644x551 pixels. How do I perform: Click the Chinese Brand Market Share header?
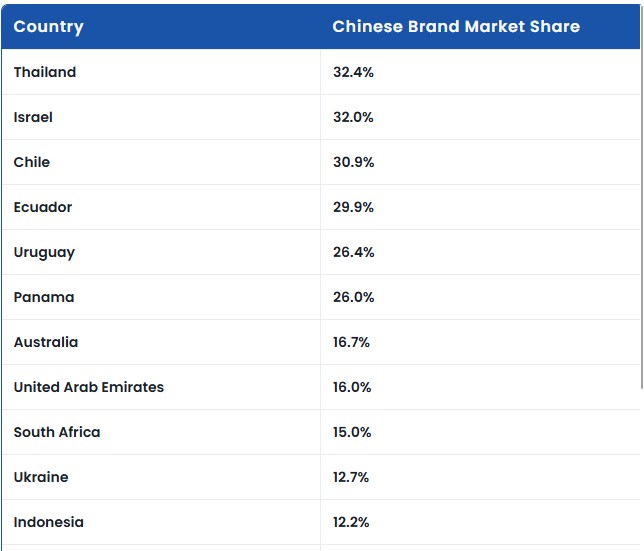[x=456, y=26]
